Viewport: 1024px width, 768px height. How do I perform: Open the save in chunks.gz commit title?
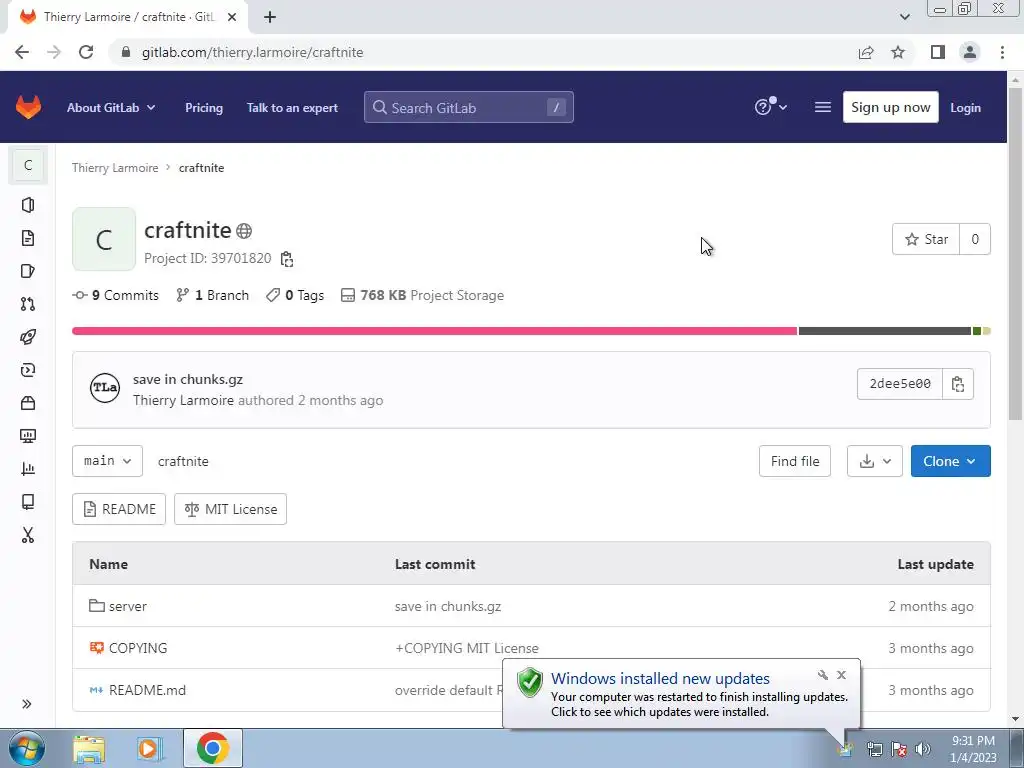click(x=188, y=379)
